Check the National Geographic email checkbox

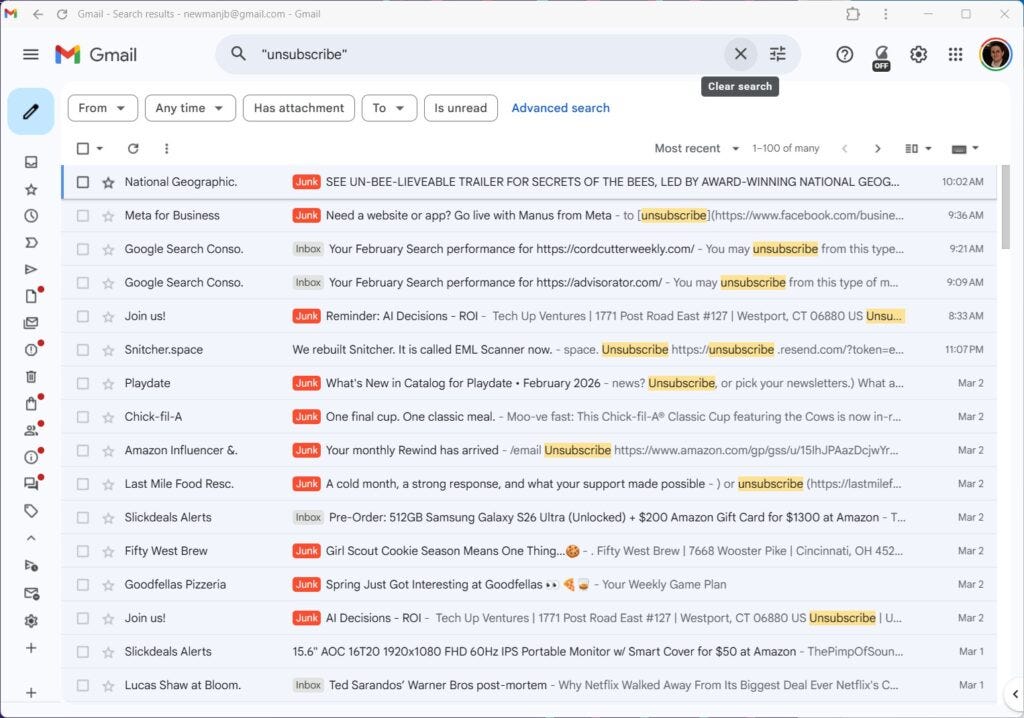[83, 182]
